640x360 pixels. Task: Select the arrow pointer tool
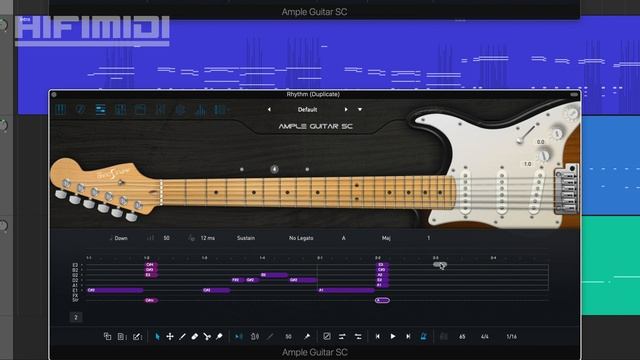pos(157,336)
